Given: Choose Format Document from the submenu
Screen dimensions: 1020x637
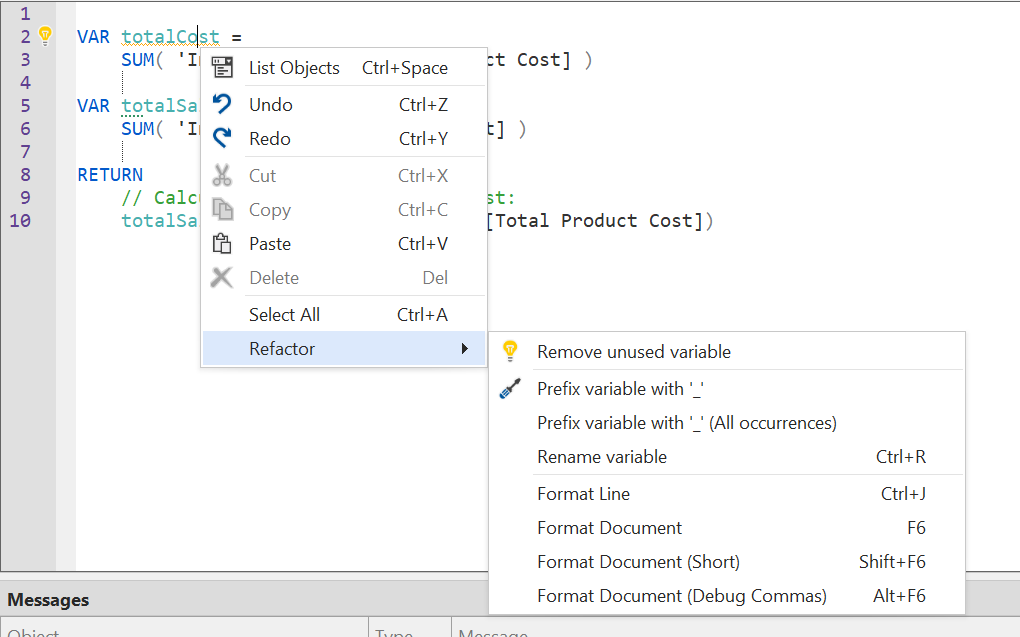Looking at the screenshot, I should click(609, 528).
